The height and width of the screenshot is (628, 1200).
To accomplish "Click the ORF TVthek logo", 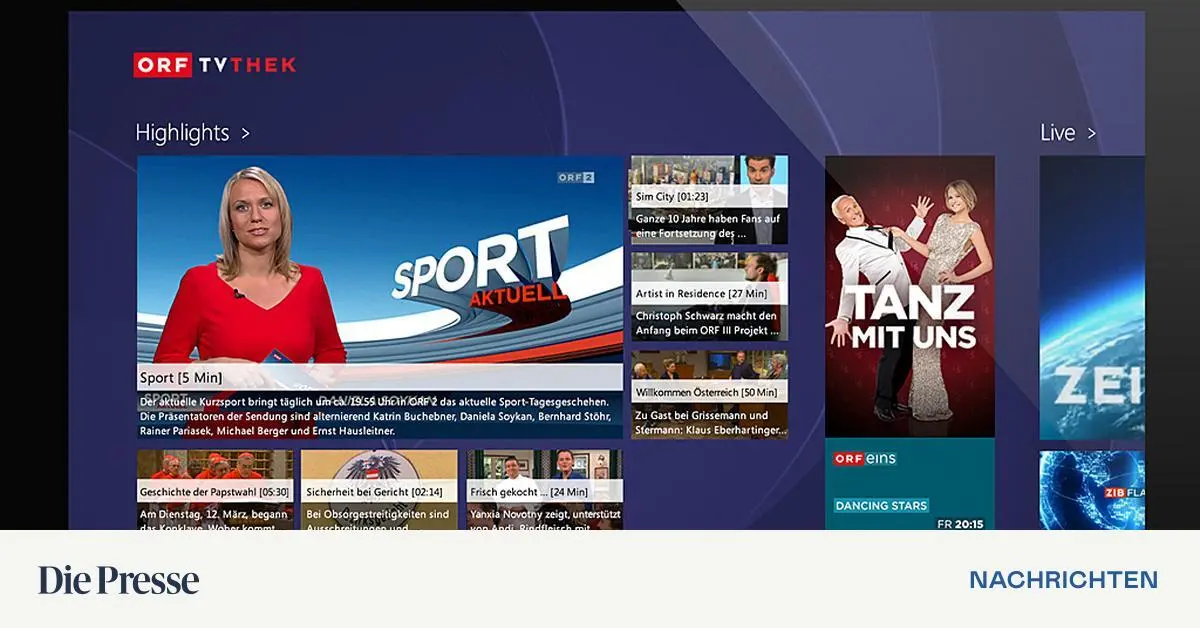I will click(215, 65).
